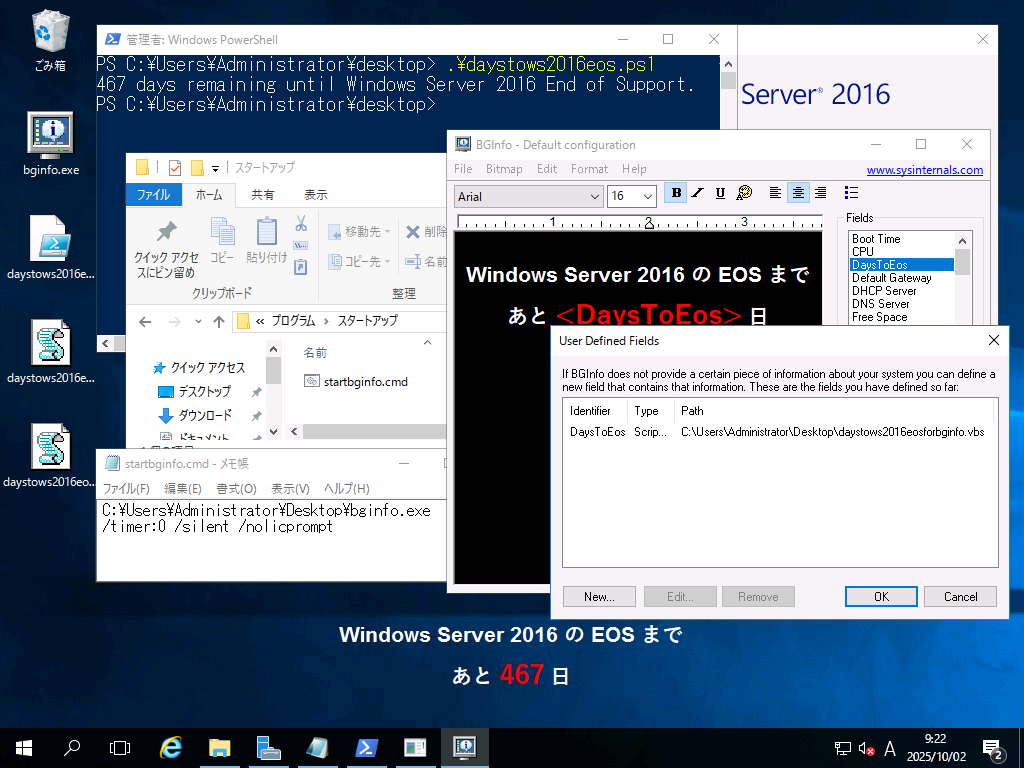Toggle left text alignment in BGInfo

pyautogui.click(x=774, y=193)
